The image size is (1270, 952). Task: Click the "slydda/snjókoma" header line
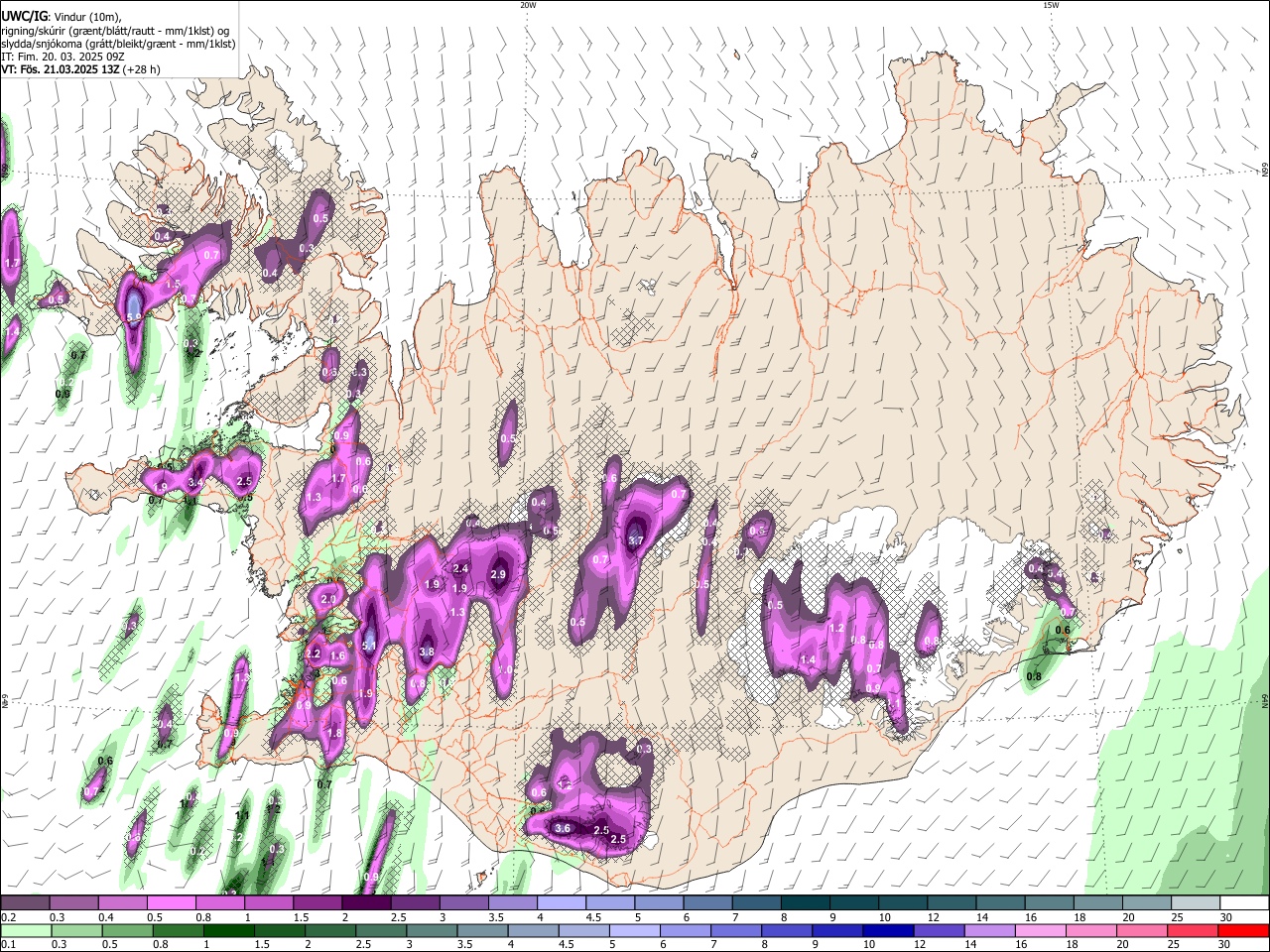pos(118,44)
